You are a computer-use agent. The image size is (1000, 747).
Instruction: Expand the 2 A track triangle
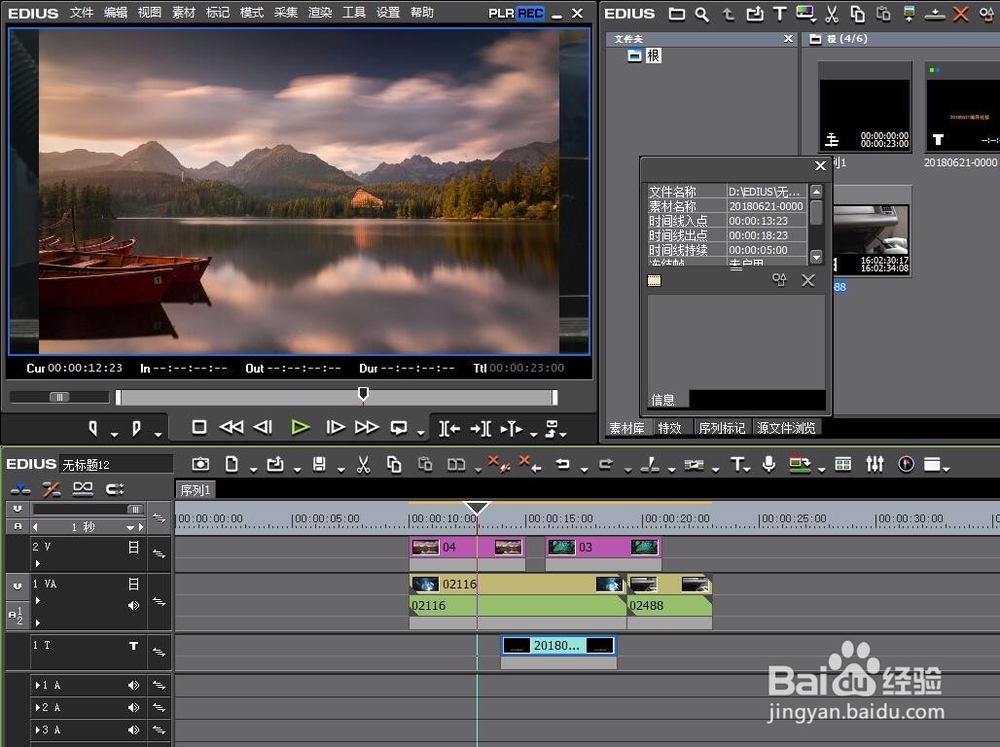click(x=38, y=707)
